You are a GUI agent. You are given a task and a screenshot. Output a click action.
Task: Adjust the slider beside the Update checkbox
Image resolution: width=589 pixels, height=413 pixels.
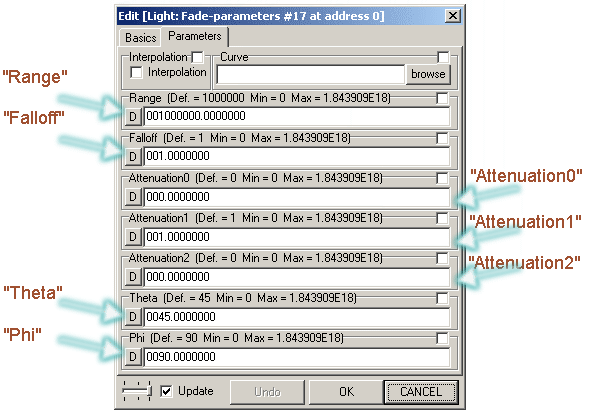pos(137,391)
